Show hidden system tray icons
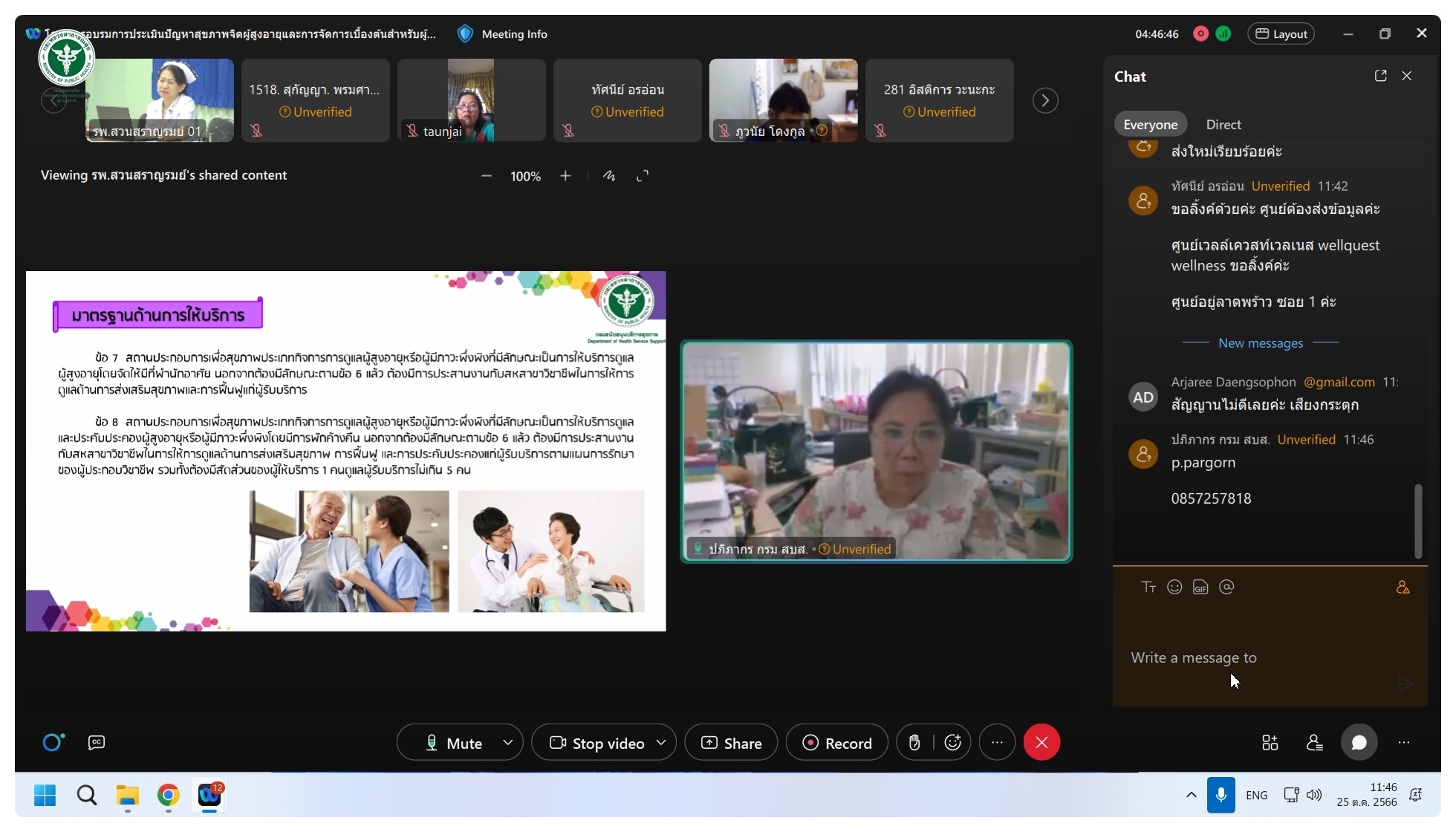 (1191, 796)
